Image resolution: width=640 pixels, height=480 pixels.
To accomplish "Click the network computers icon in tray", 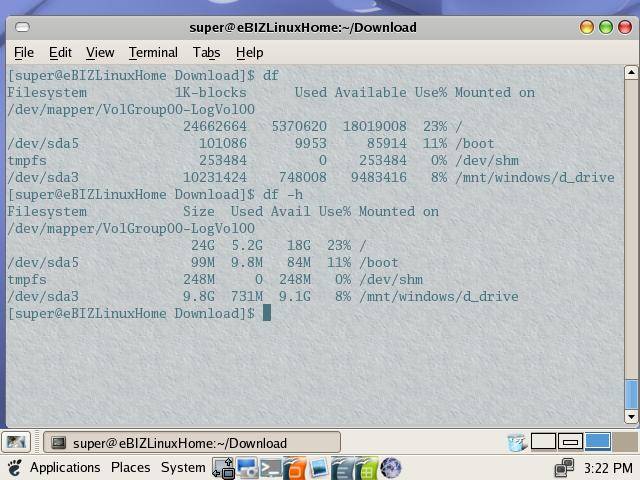I will (565, 467).
